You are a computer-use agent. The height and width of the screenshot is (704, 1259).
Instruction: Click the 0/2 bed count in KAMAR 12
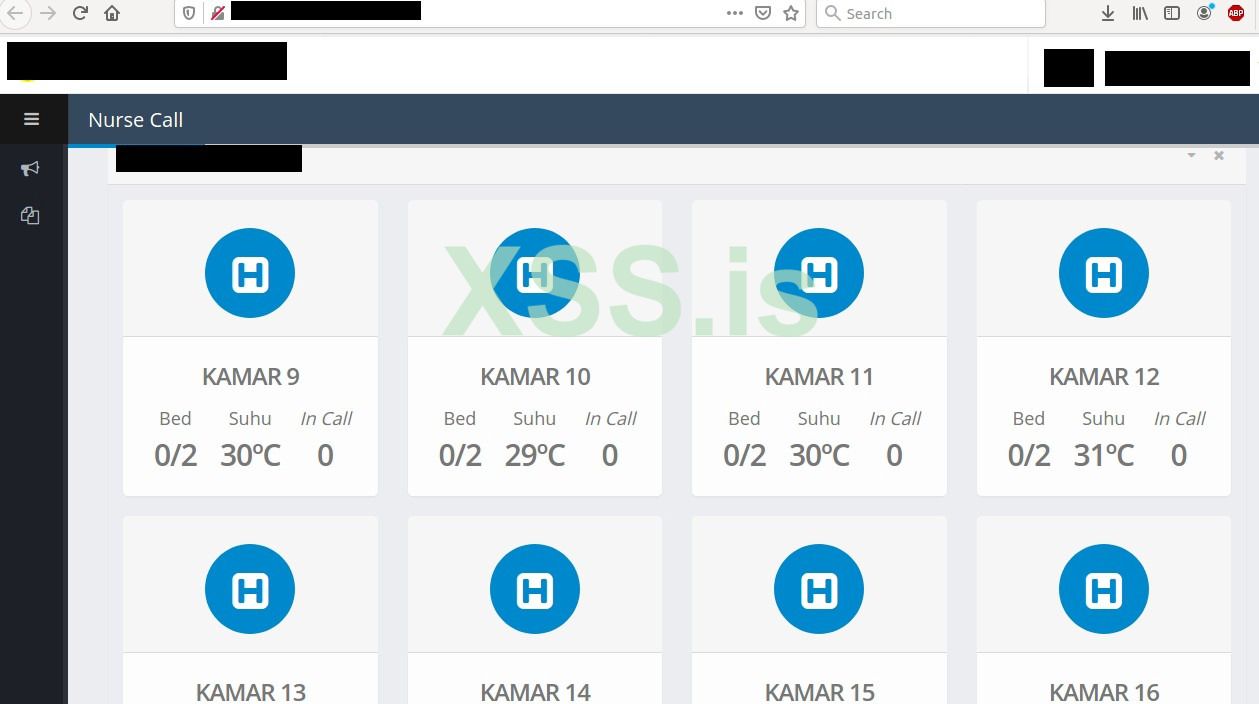coord(1029,456)
